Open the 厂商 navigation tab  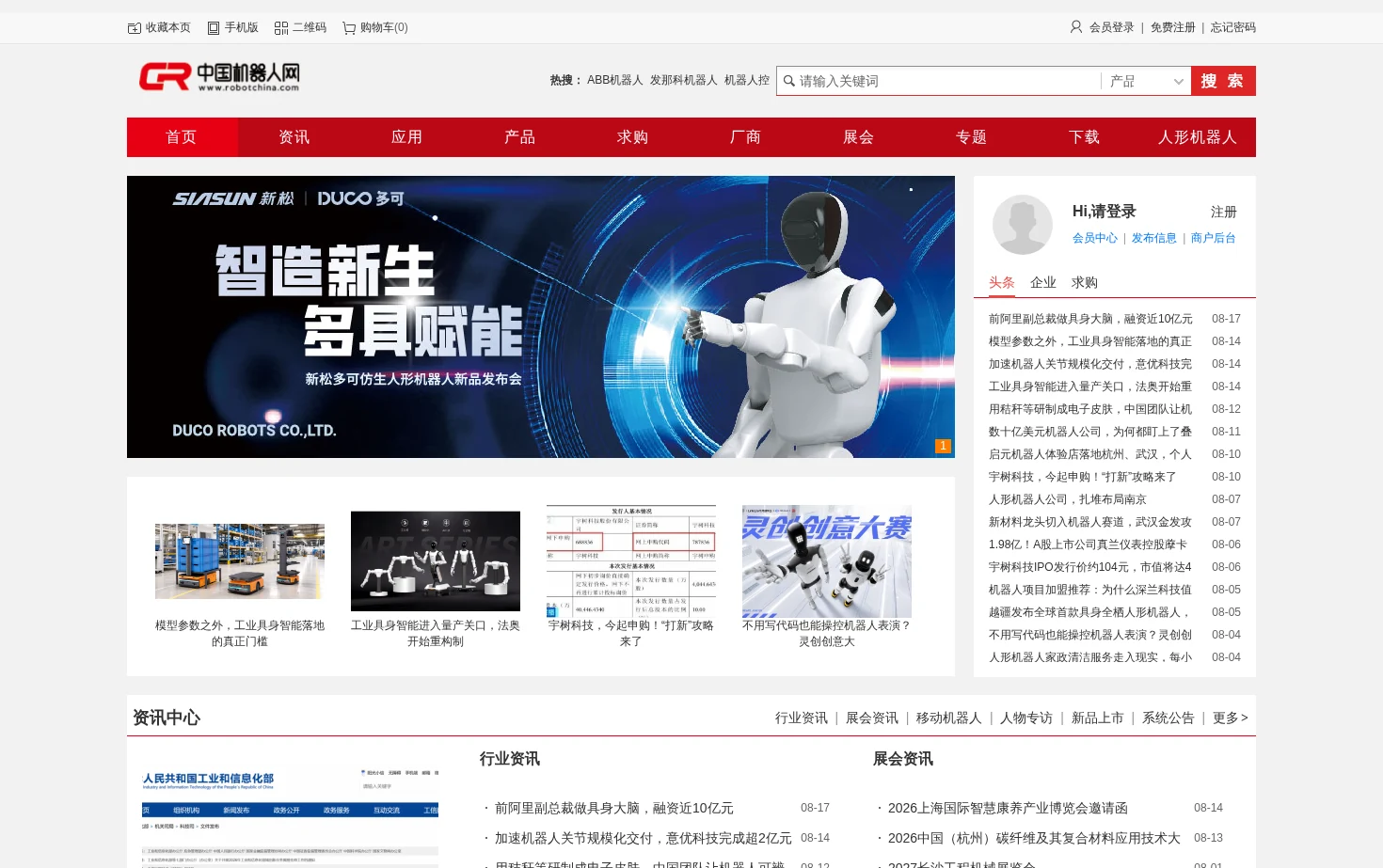(x=746, y=137)
